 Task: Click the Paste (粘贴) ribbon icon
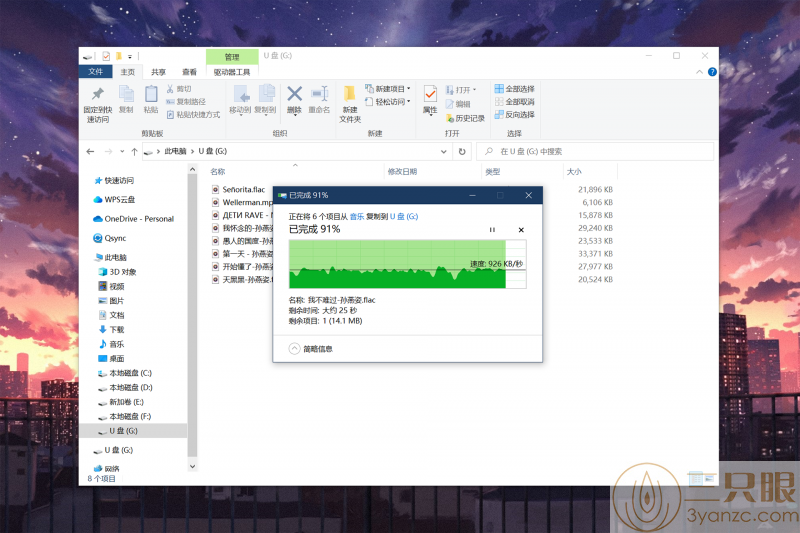(x=151, y=94)
